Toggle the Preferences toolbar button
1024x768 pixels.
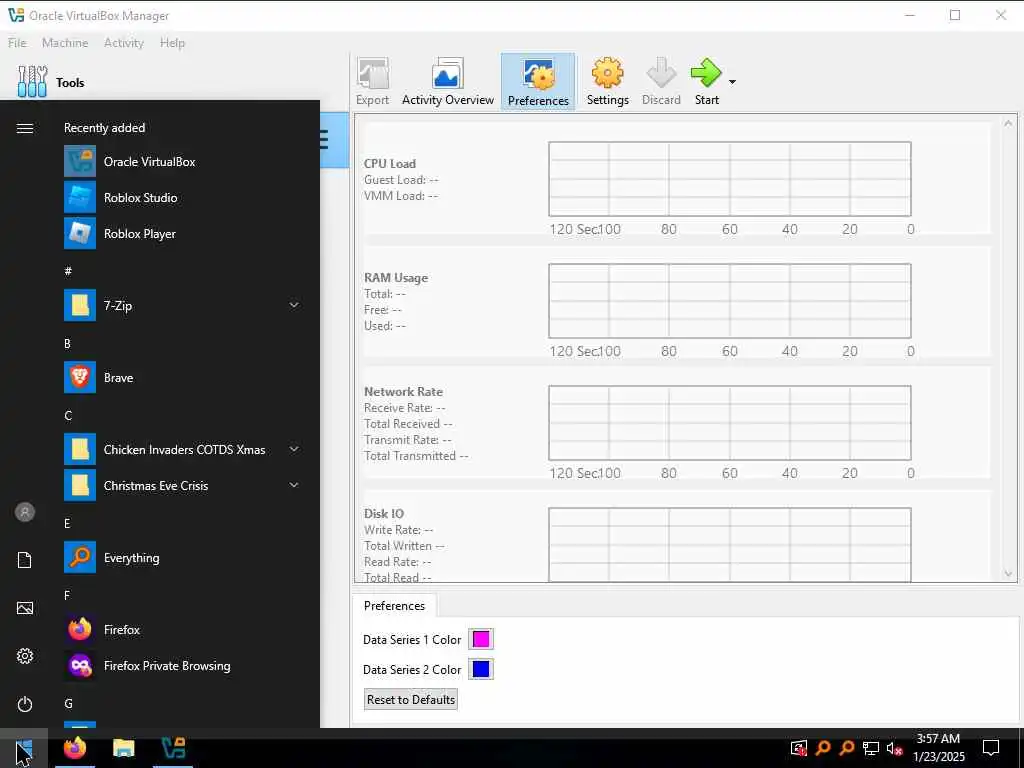click(x=538, y=82)
